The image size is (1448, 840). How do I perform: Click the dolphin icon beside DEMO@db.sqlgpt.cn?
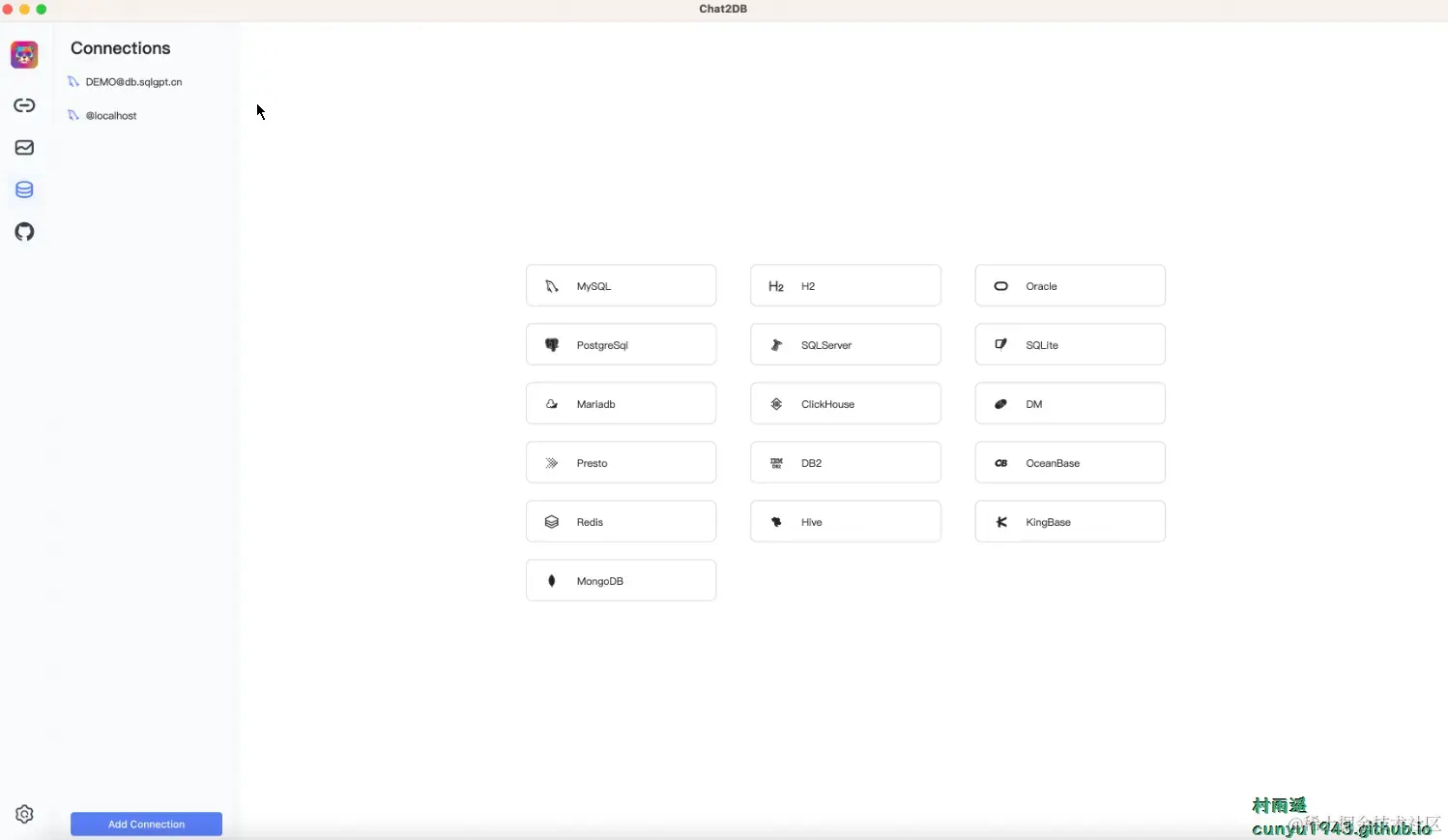72,82
